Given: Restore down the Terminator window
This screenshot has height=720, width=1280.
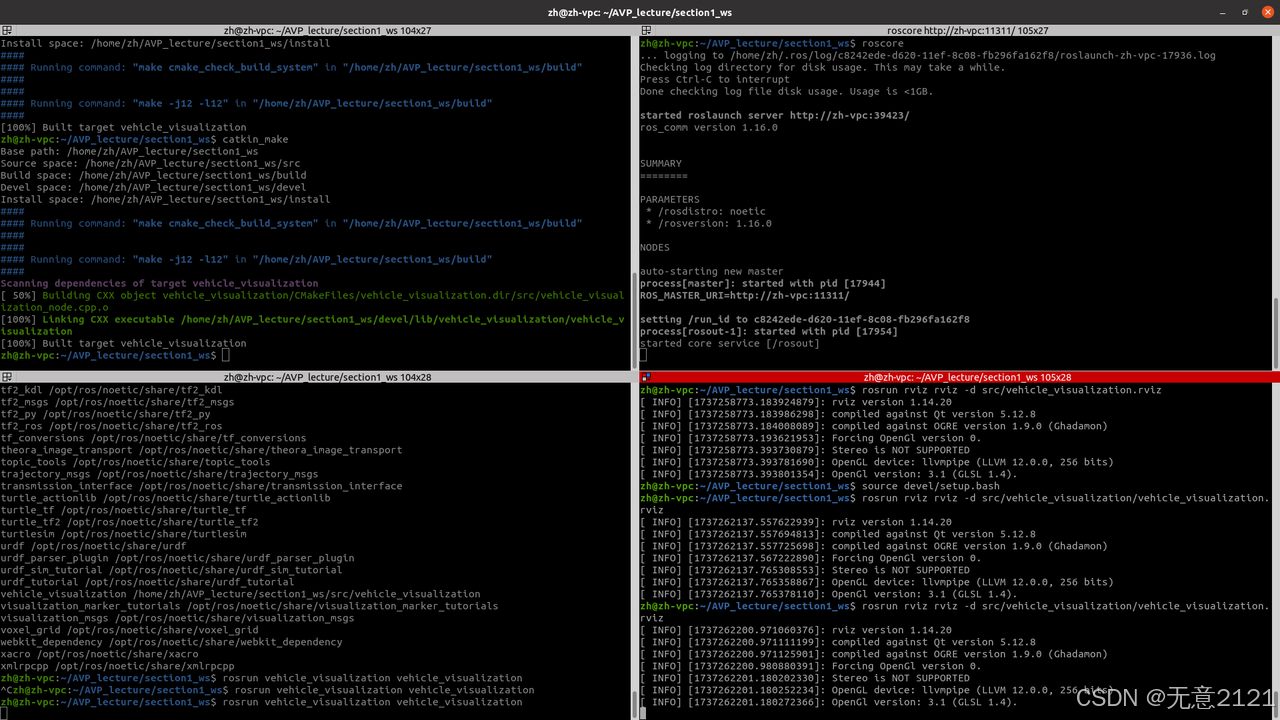Looking at the screenshot, I should pos(1246,11).
